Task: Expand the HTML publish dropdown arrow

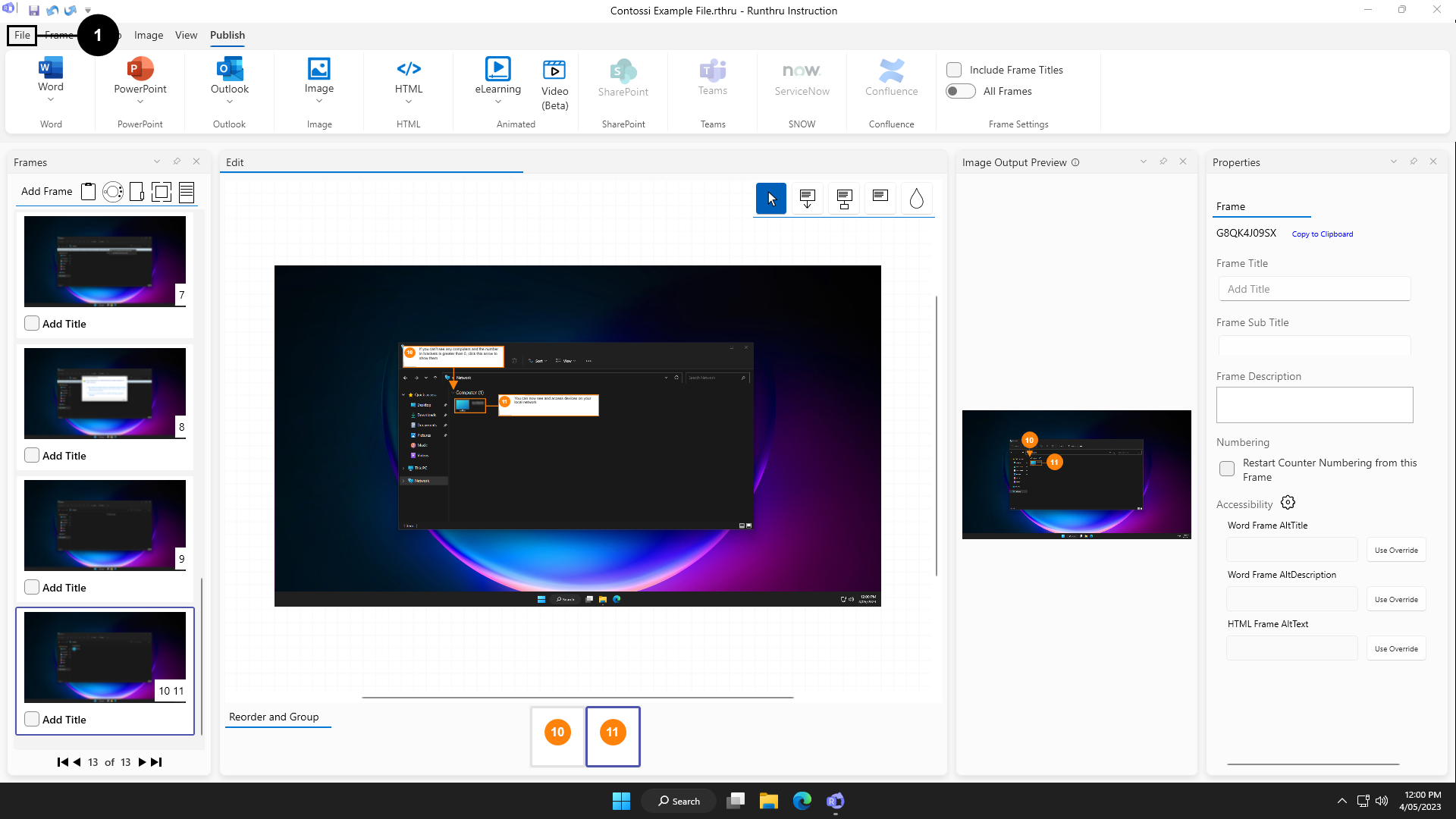Action: click(409, 102)
